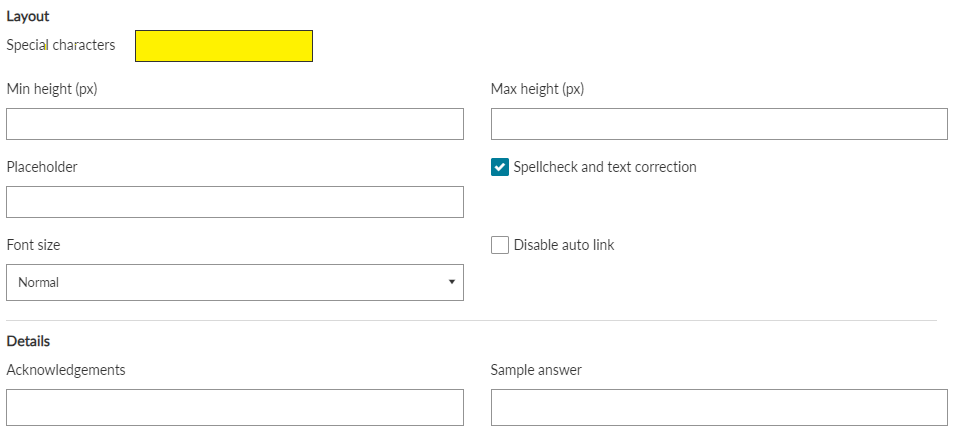Image resolution: width=961 pixels, height=438 pixels.
Task: Click the Special characters label
Action: pos(61,45)
